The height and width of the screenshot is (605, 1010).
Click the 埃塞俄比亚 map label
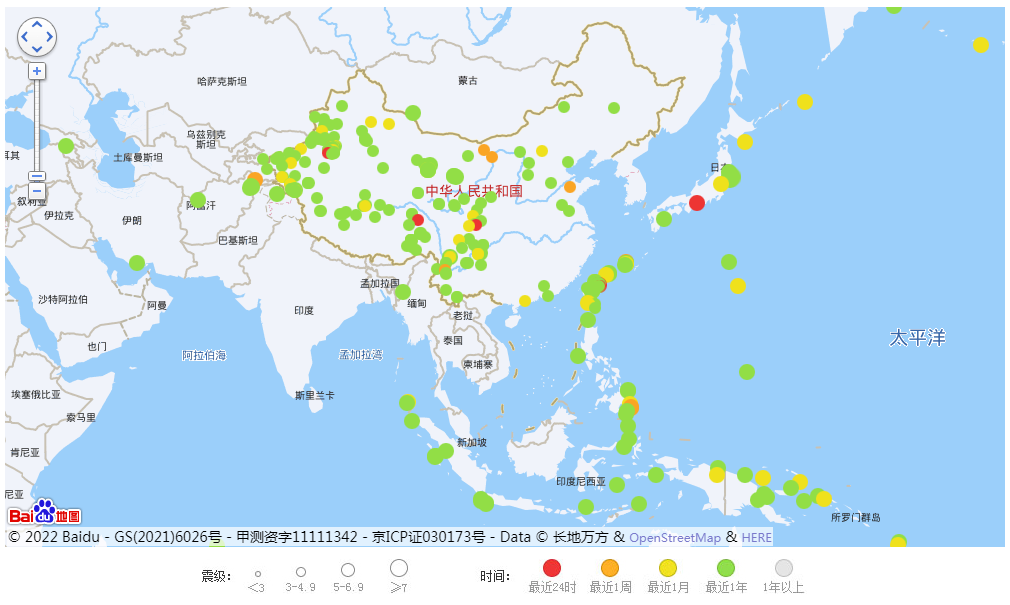click(x=36, y=394)
